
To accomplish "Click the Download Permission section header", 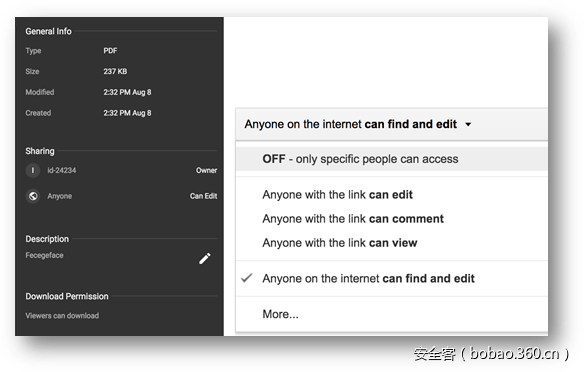I will 67,296.
